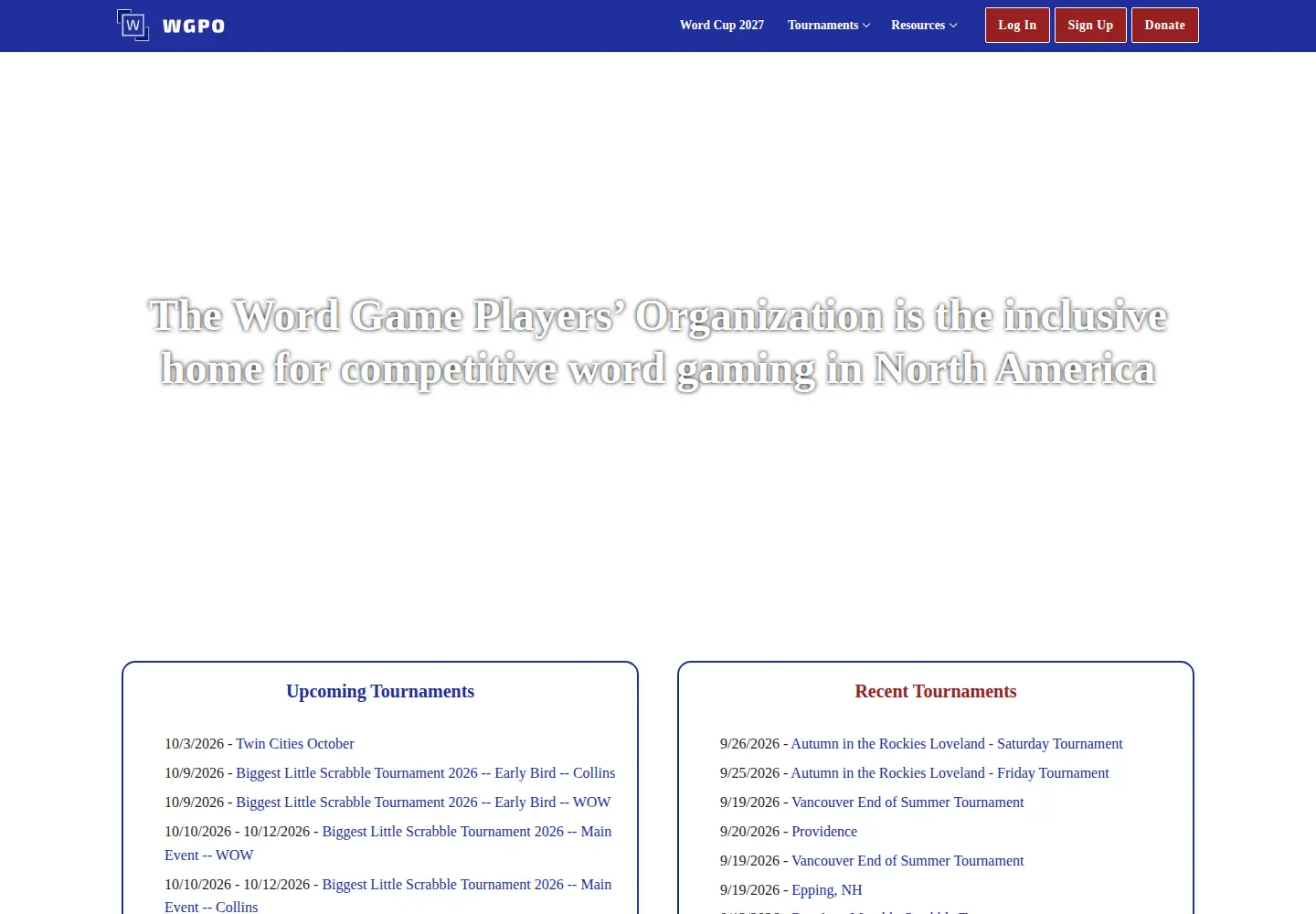Open the Twin Cities October tournament
The image size is (1316, 914).
click(295, 744)
